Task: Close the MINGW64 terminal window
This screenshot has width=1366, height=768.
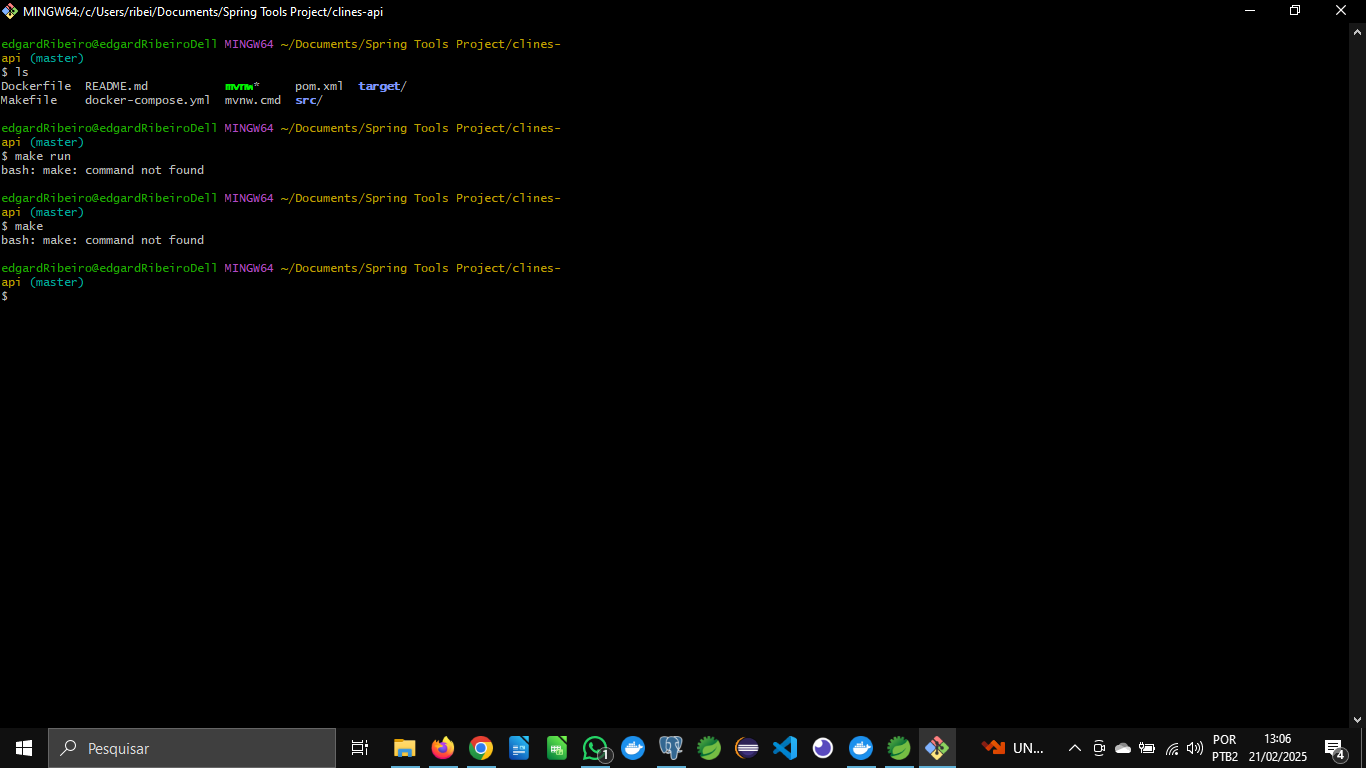Action: point(1342,11)
